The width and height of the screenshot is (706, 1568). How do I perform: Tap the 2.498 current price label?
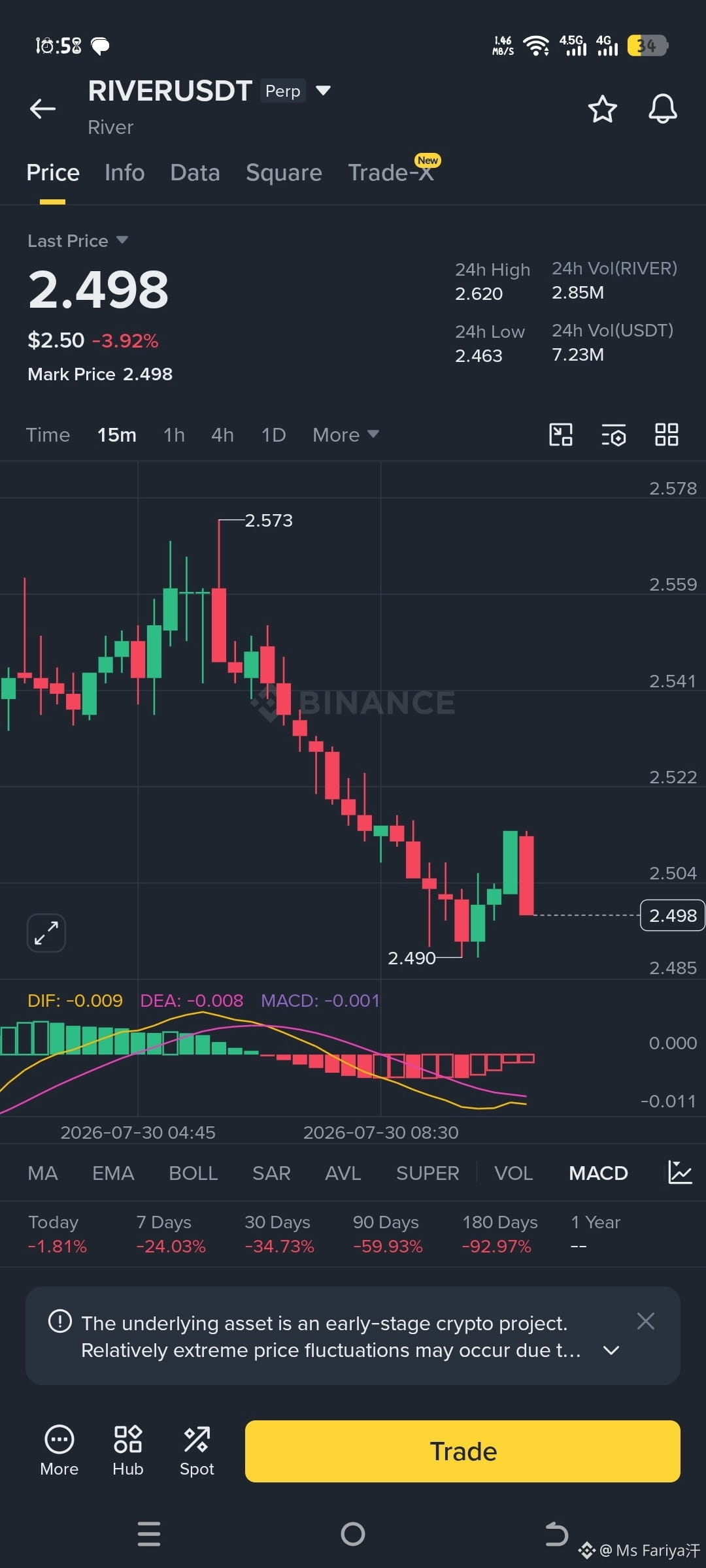pos(673,915)
